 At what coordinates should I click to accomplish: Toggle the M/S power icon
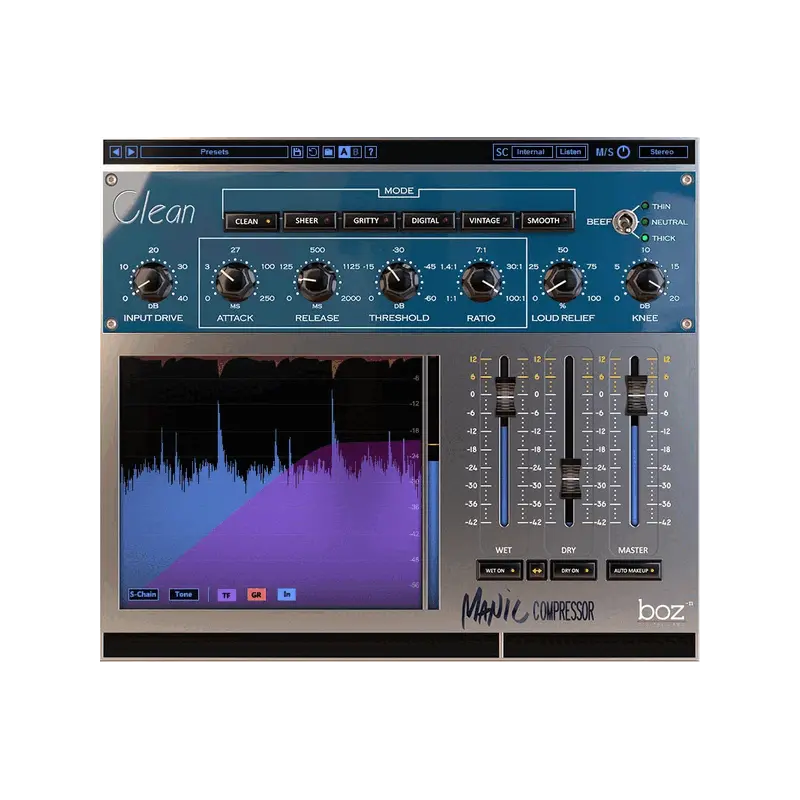click(623, 152)
